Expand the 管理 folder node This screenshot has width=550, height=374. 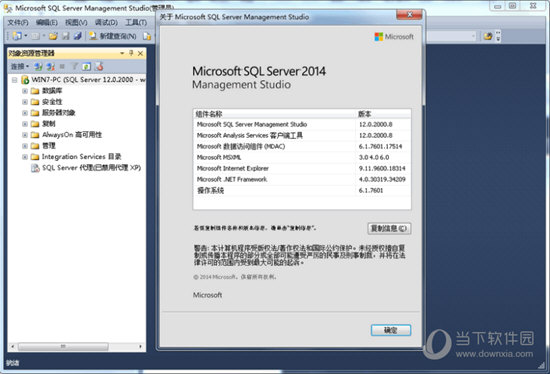(25, 146)
